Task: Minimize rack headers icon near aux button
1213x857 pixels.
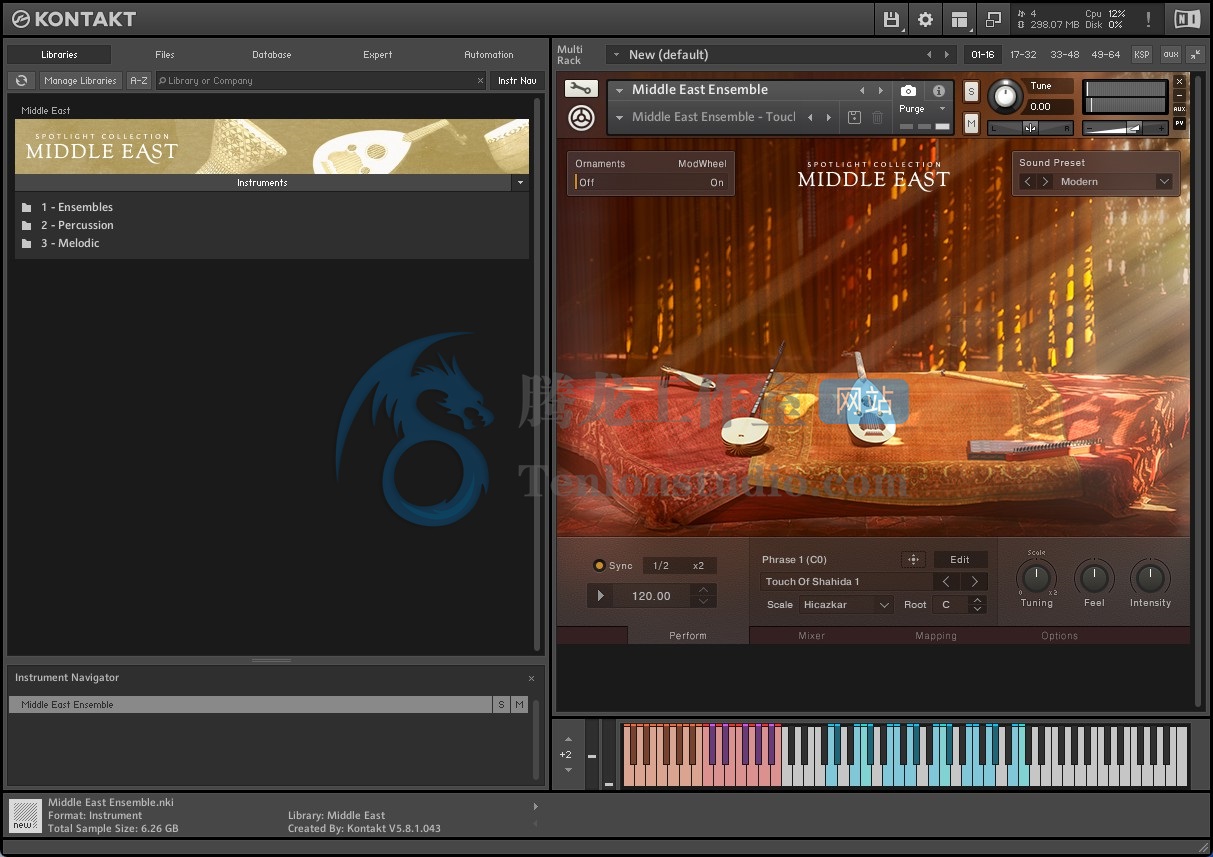Action: click(1197, 55)
